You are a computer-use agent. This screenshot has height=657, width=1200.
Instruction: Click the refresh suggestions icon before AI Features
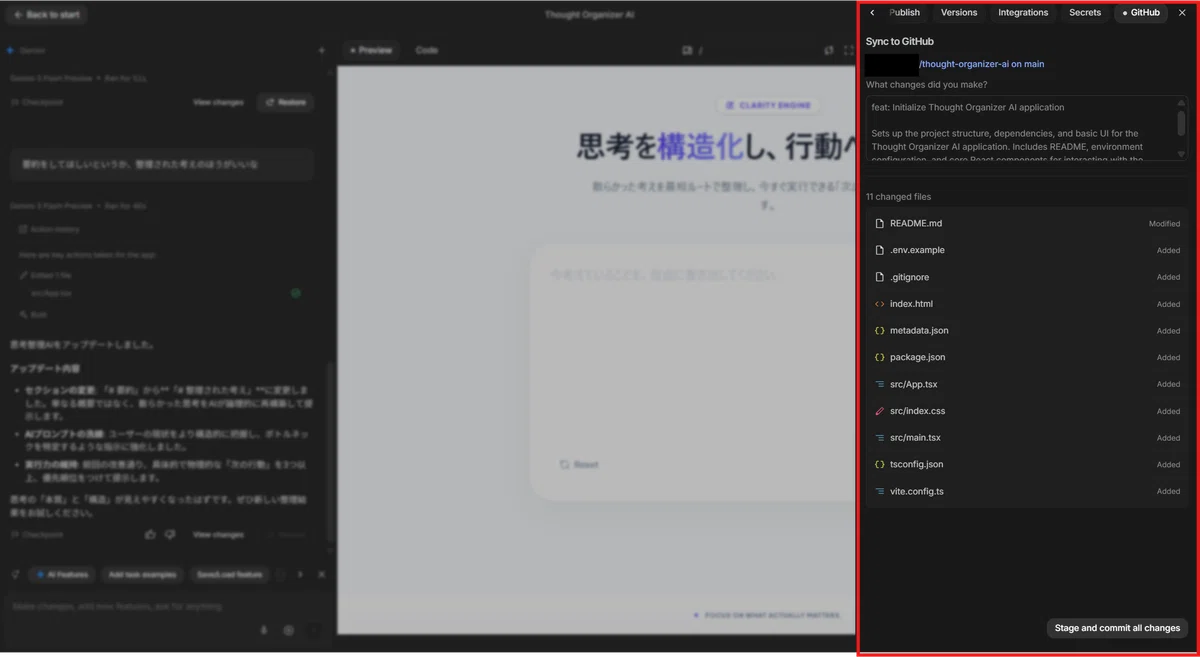[x=15, y=575]
